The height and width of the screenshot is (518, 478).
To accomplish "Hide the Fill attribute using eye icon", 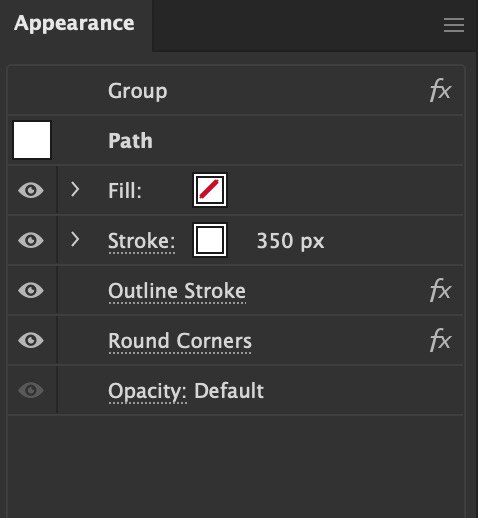I will pos(31,190).
